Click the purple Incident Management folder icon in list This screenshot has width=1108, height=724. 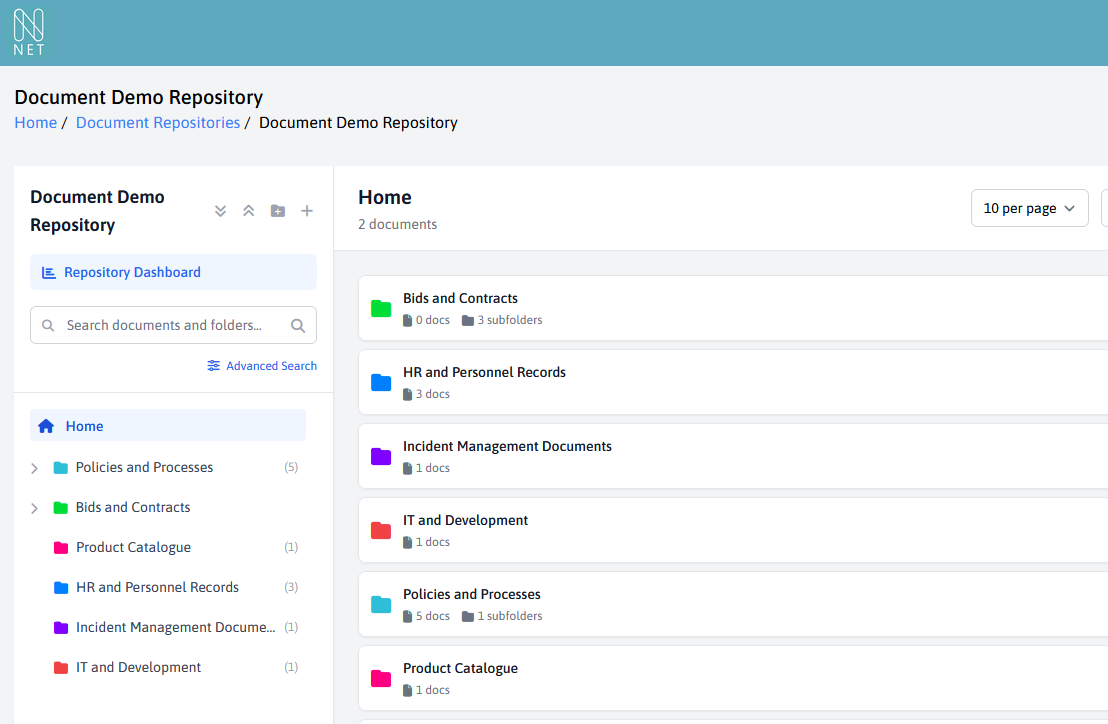(x=381, y=456)
